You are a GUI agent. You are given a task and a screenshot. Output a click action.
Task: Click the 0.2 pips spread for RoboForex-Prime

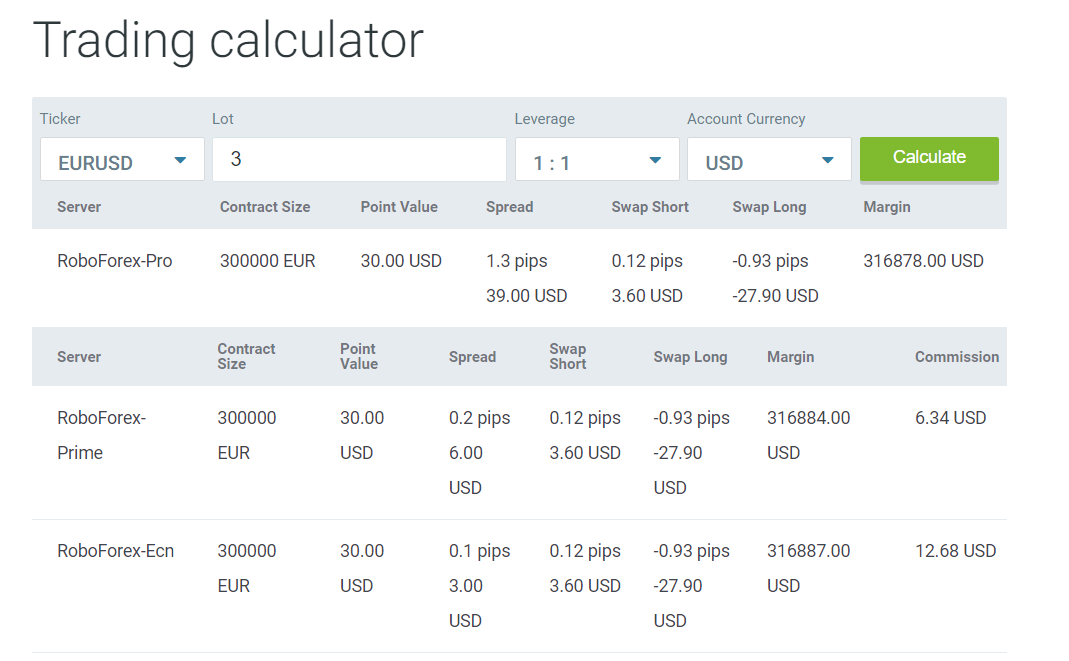[x=479, y=418]
